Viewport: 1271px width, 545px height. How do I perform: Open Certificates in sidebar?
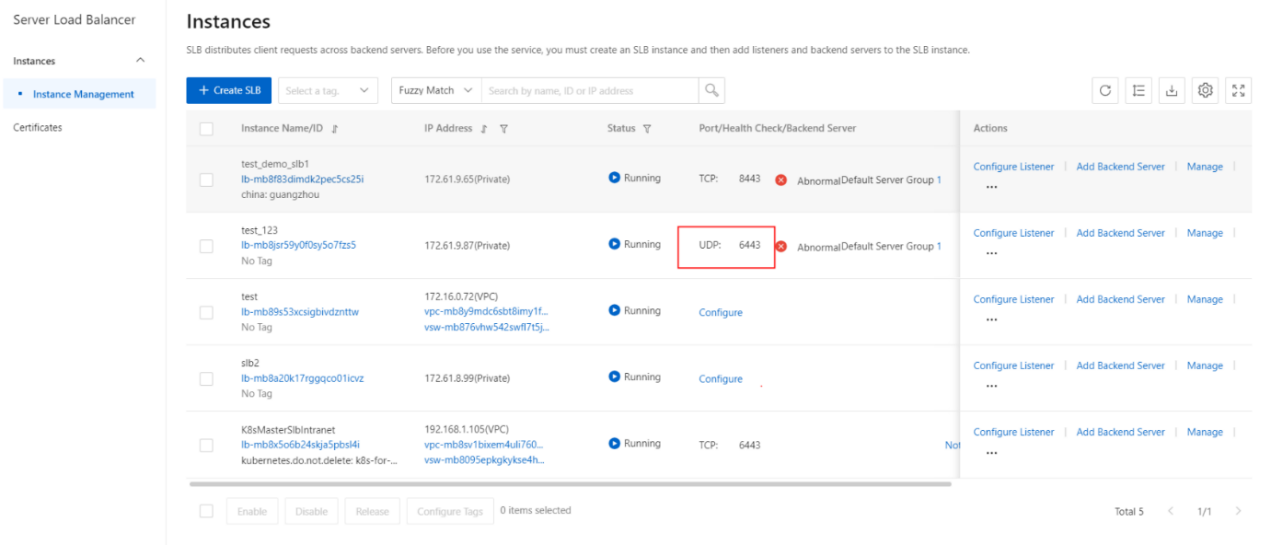point(37,127)
